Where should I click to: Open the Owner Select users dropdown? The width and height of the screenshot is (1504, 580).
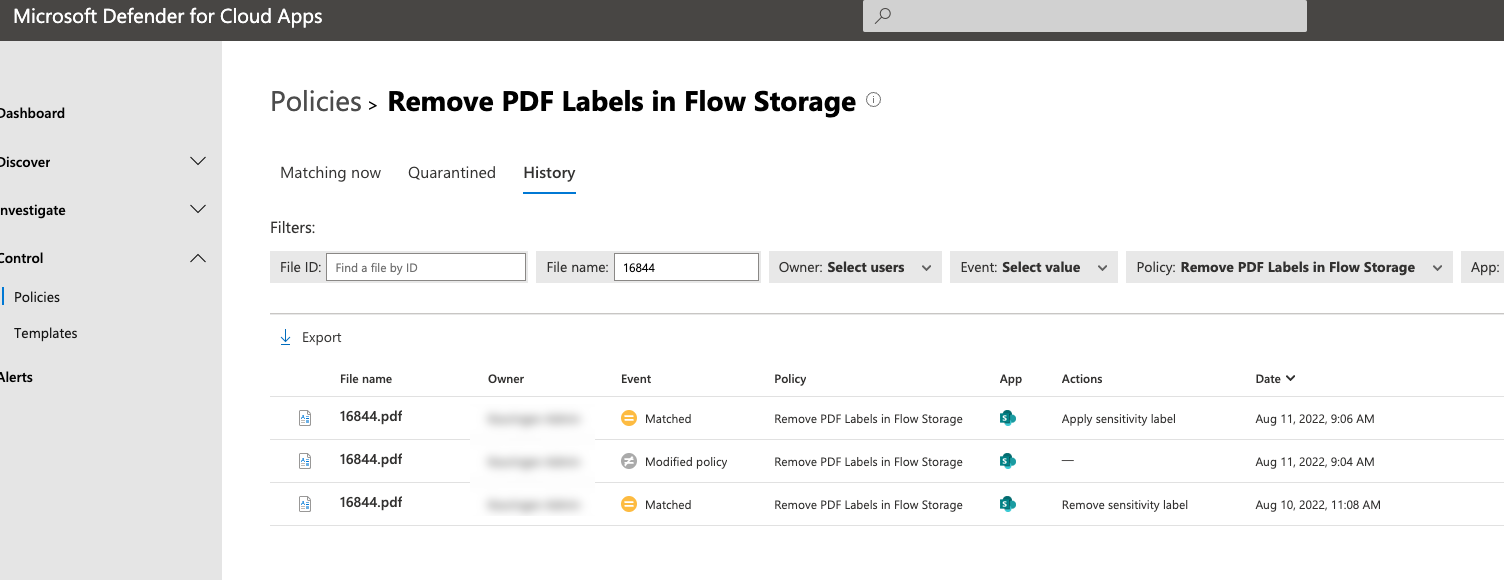pos(855,267)
